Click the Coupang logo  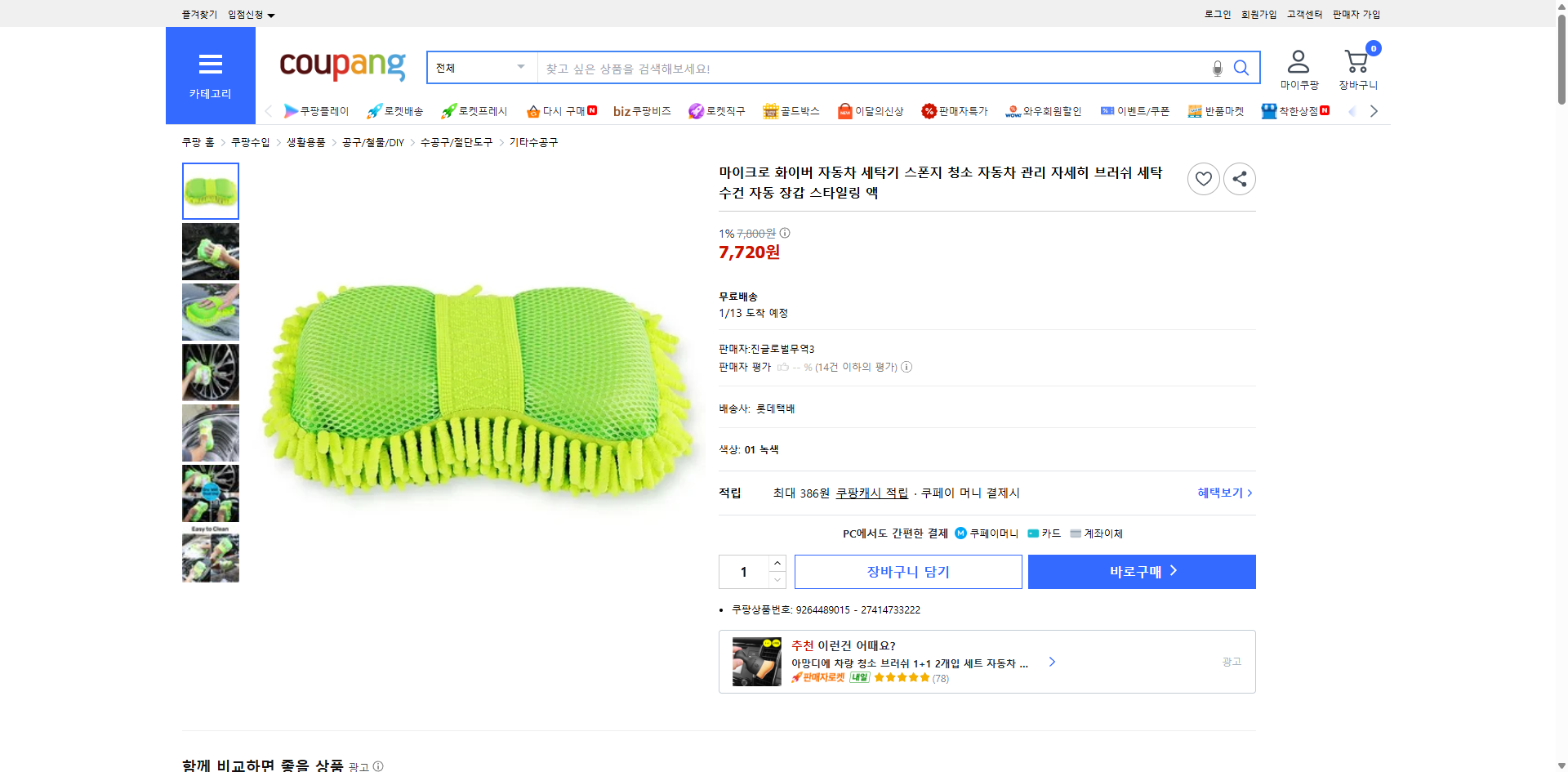[x=341, y=67]
